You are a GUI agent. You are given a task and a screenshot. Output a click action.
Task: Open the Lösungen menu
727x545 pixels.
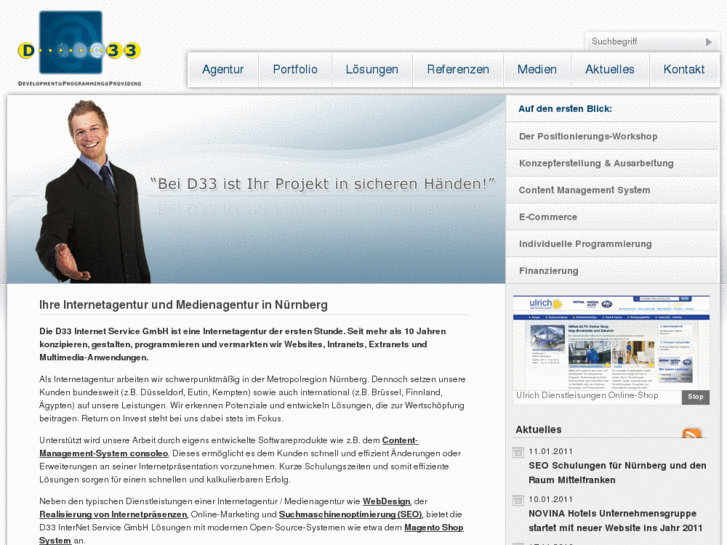point(372,70)
